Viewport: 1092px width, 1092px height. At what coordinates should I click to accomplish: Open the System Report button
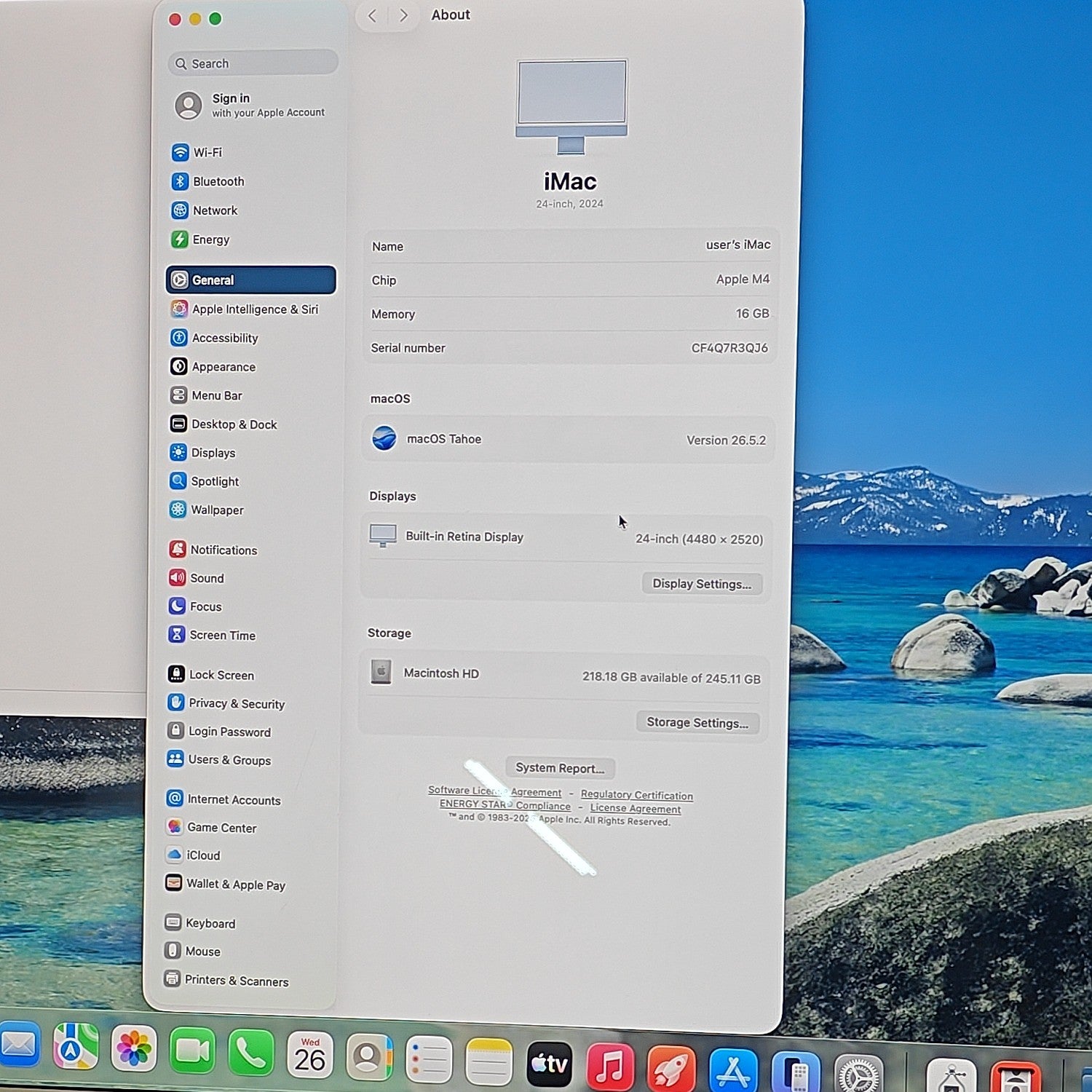pyautogui.click(x=560, y=767)
